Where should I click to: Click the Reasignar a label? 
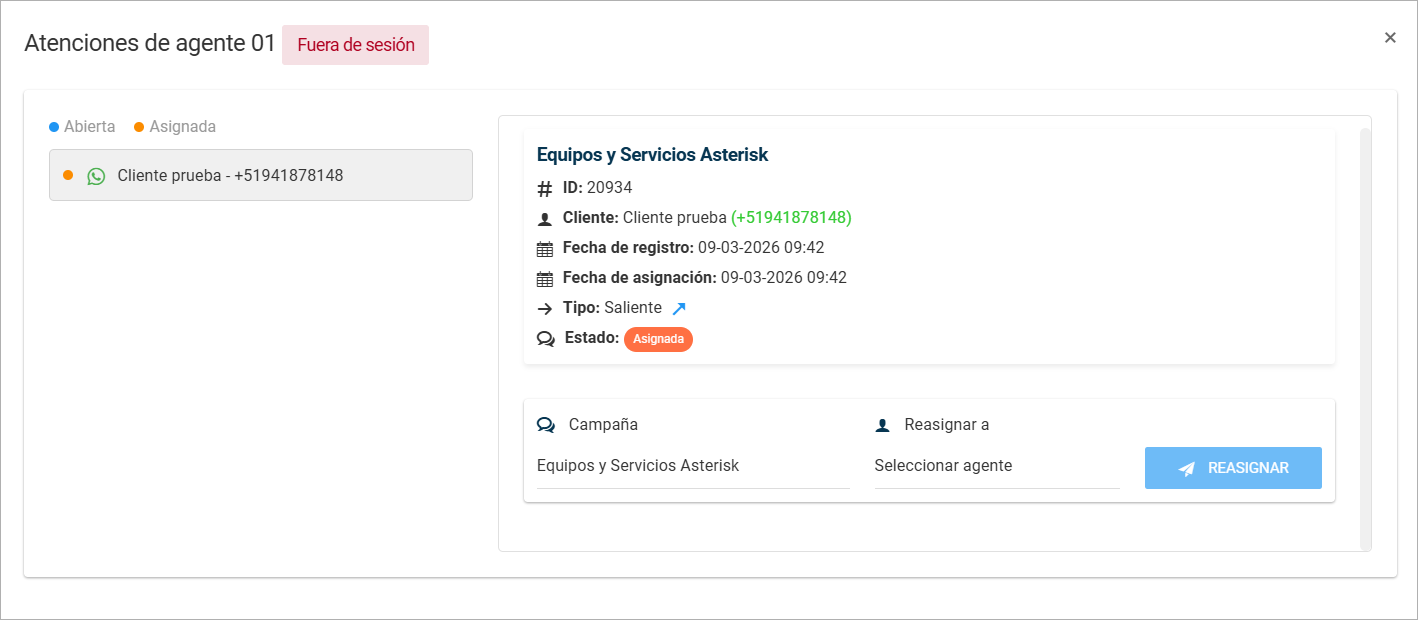pos(947,425)
